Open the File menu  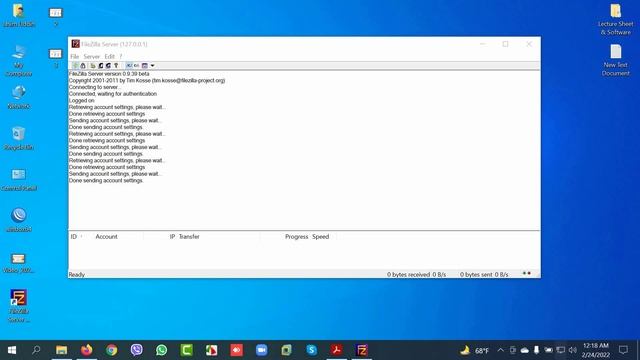pos(74,56)
